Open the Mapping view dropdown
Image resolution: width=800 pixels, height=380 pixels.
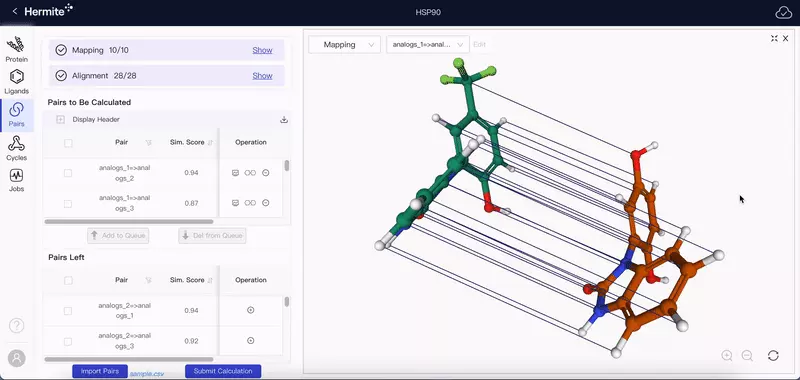[x=344, y=44]
